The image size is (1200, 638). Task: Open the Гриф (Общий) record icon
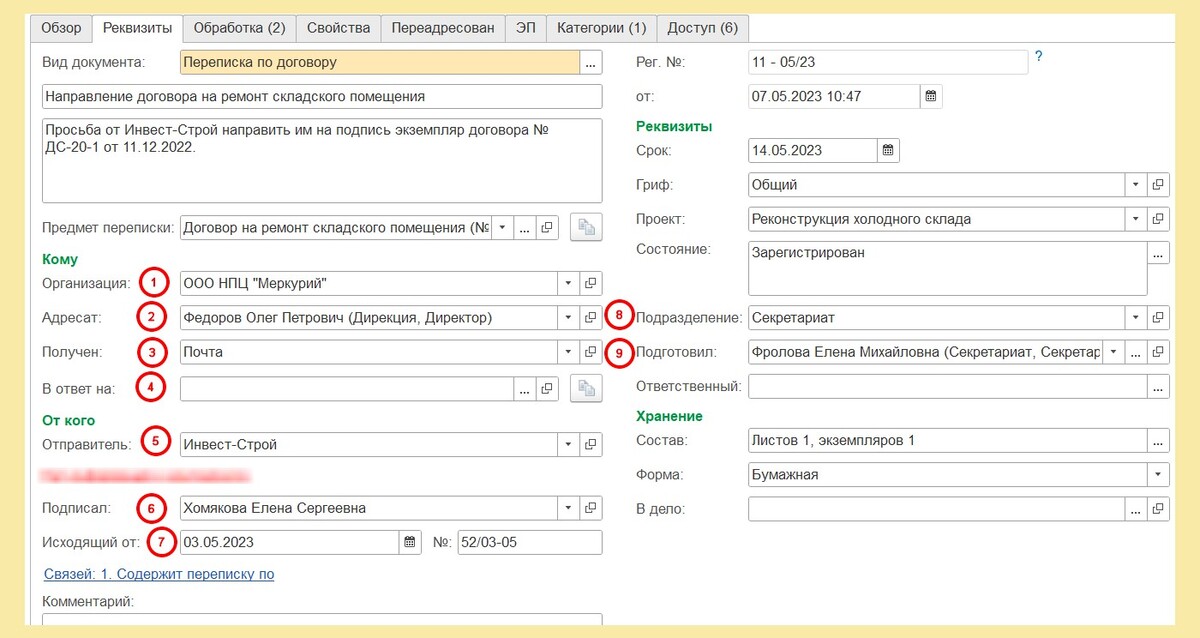1158,185
